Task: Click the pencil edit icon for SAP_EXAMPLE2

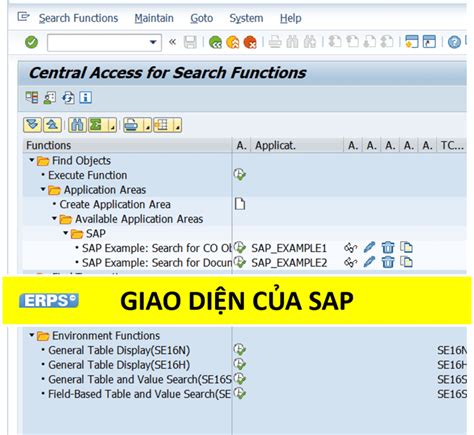Action: coord(369,262)
